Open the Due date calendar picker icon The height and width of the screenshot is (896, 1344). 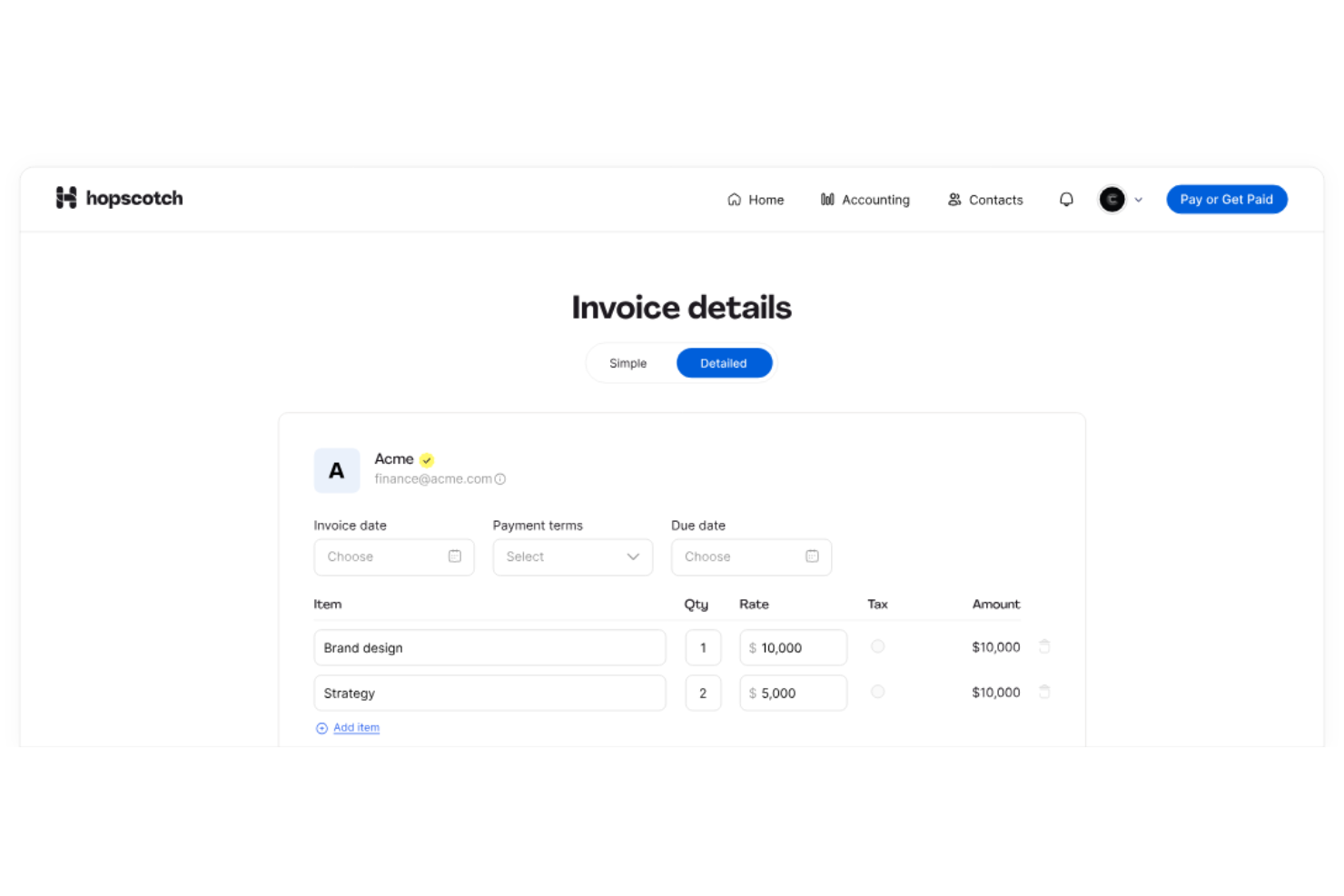point(812,556)
